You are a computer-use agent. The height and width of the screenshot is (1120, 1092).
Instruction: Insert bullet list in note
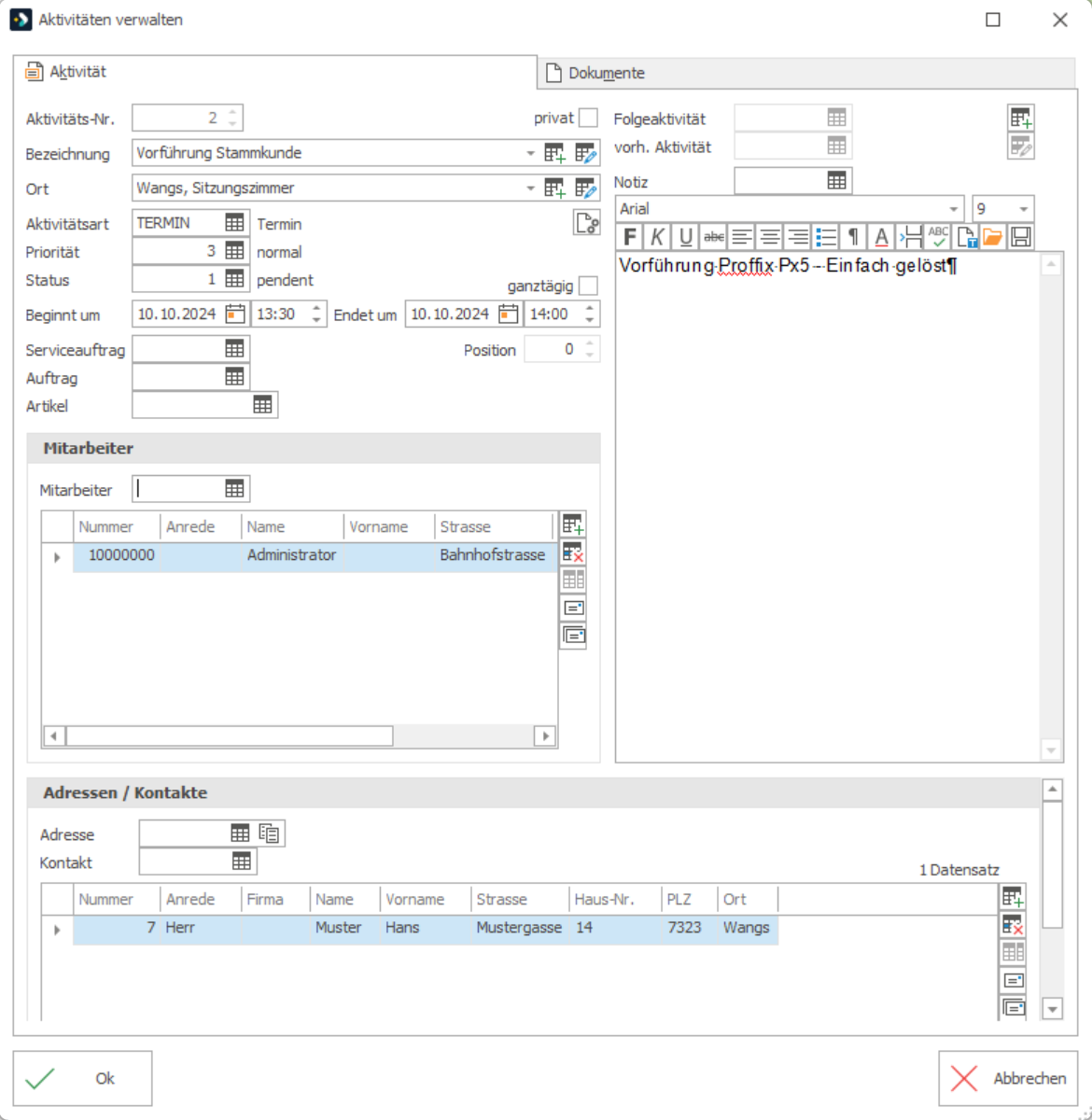point(826,237)
